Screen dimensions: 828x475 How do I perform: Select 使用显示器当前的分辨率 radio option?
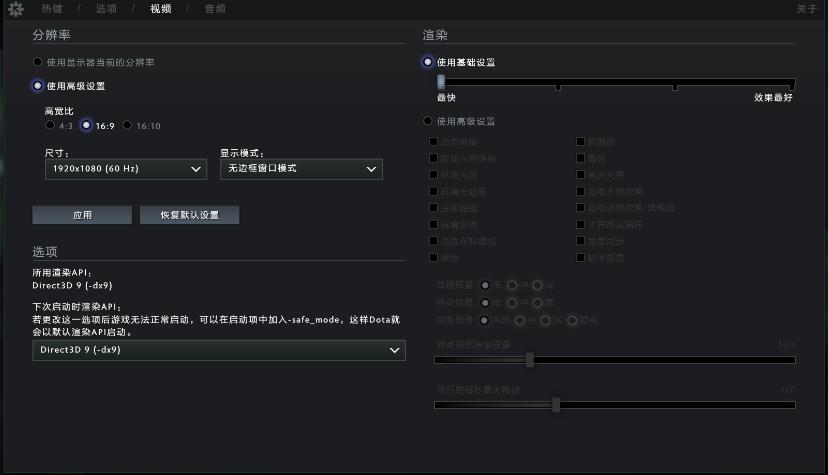[37, 62]
